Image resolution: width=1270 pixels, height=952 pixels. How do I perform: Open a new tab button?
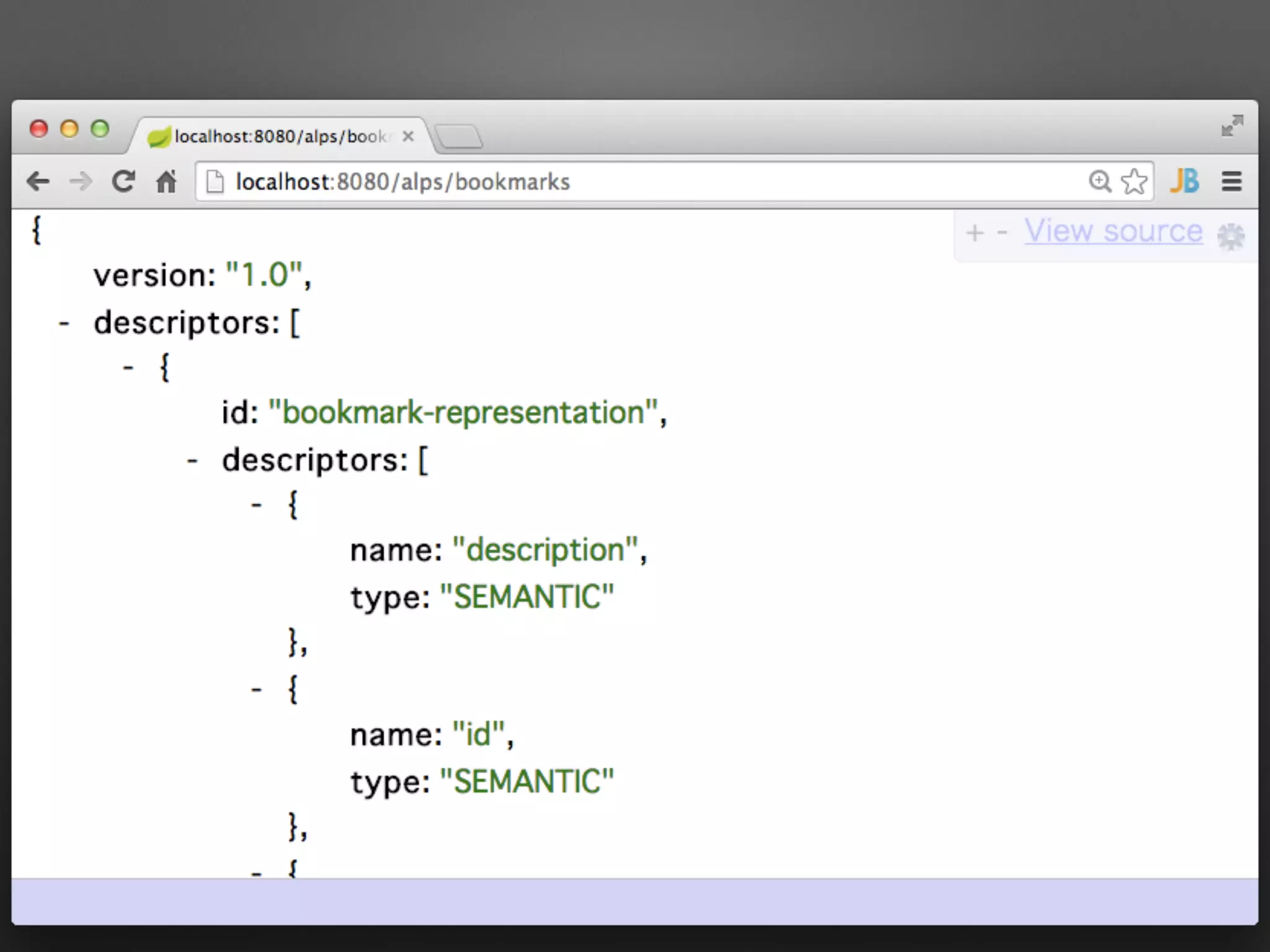point(459,136)
